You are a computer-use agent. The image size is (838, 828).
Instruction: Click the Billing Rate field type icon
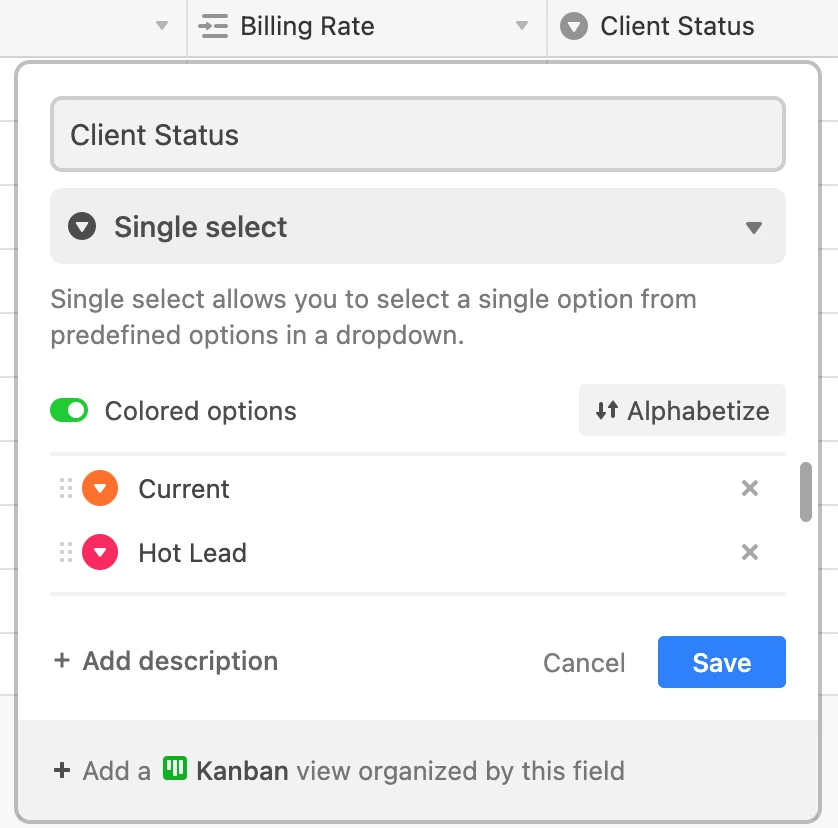pyautogui.click(x=214, y=27)
